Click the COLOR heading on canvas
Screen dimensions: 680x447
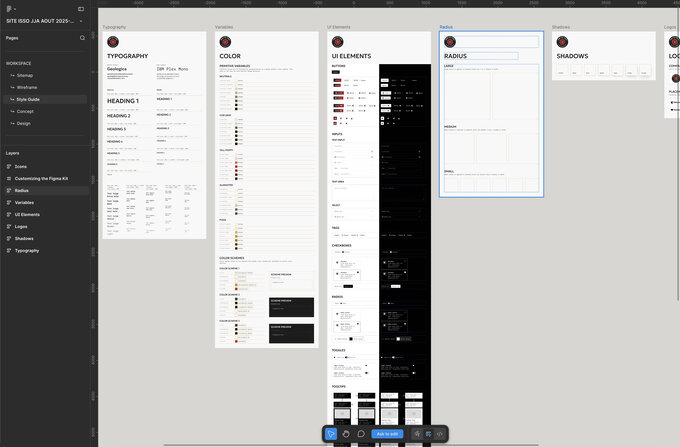230,56
